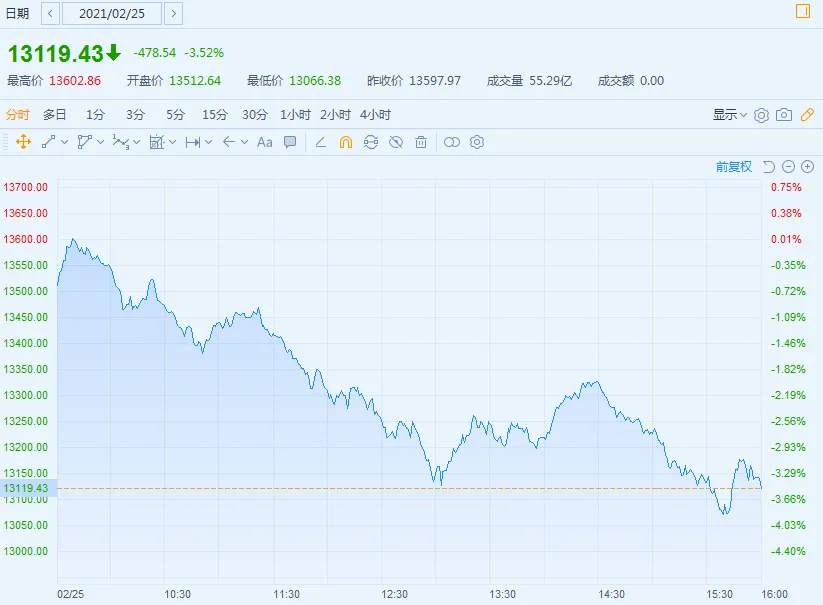Image resolution: width=823 pixels, height=605 pixels.
Task: Select the Aa text annotation tool
Action: pyautogui.click(x=265, y=142)
